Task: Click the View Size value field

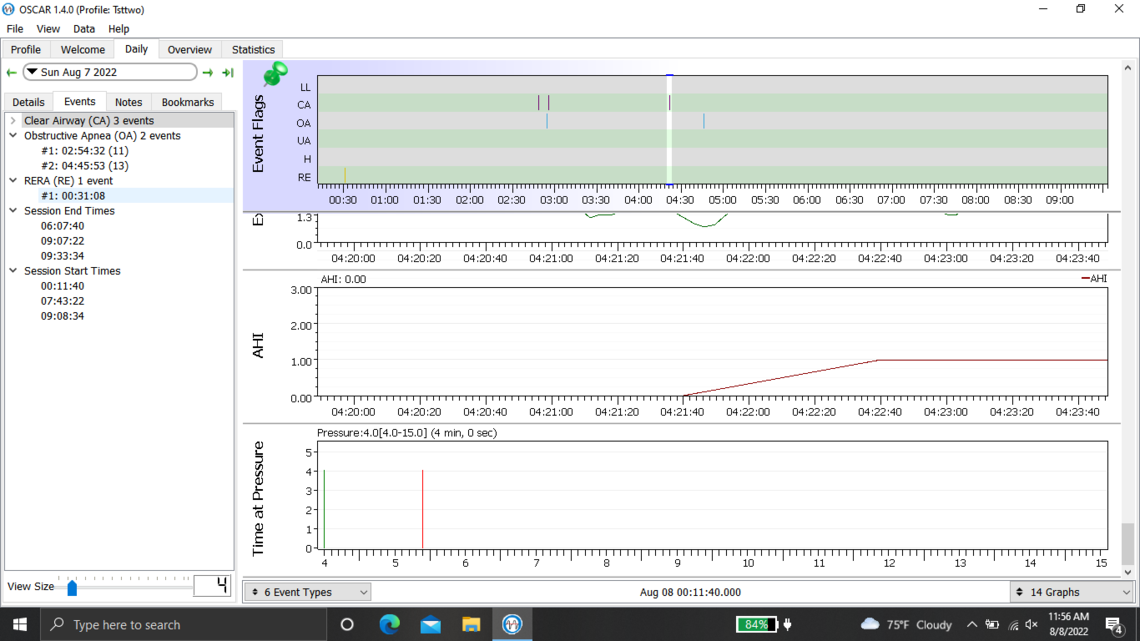Action: coord(212,586)
